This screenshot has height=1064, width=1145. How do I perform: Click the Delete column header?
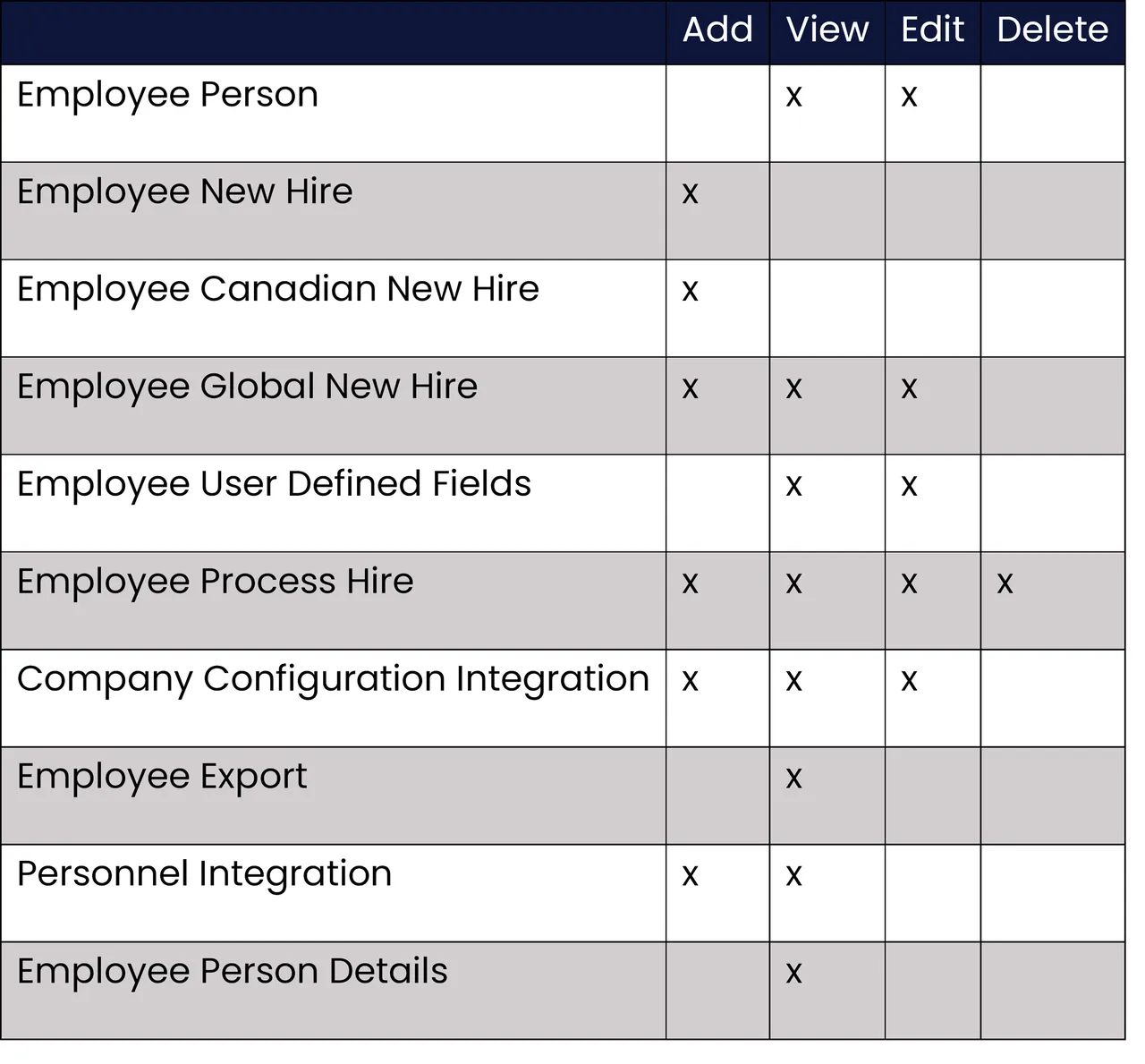point(1052,30)
